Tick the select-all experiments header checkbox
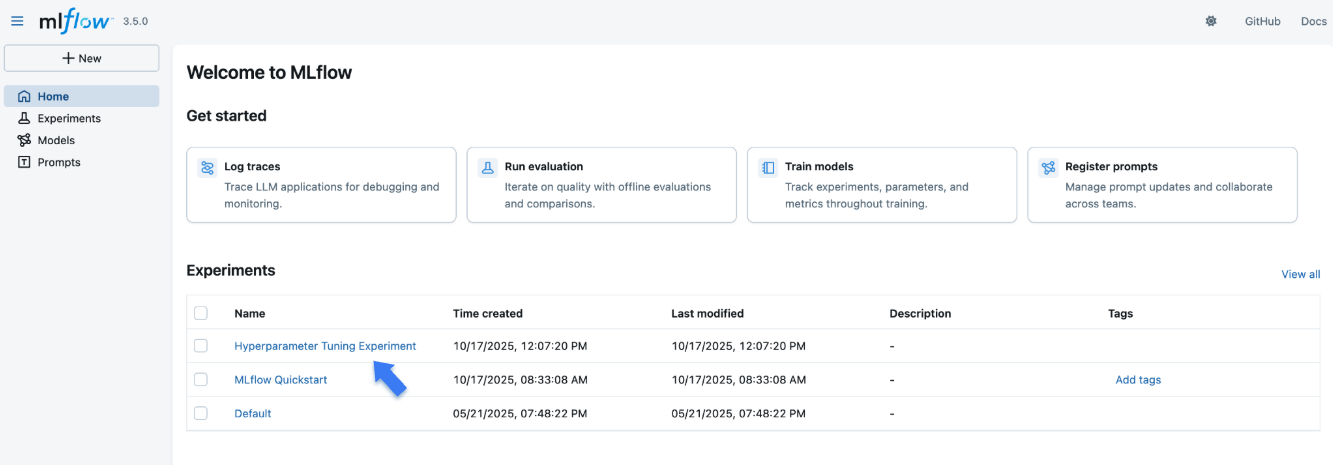Viewport: 1333px width, 465px height. pos(201,313)
